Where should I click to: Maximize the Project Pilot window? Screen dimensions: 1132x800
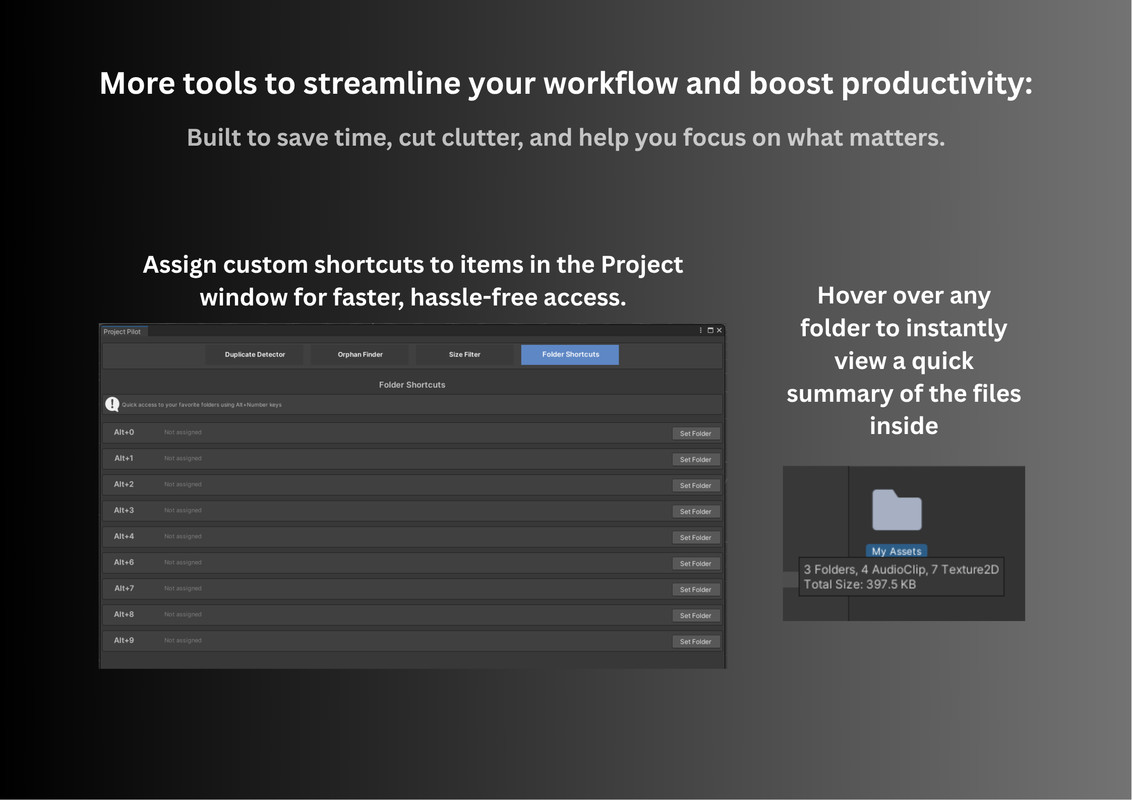(x=711, y=330)
